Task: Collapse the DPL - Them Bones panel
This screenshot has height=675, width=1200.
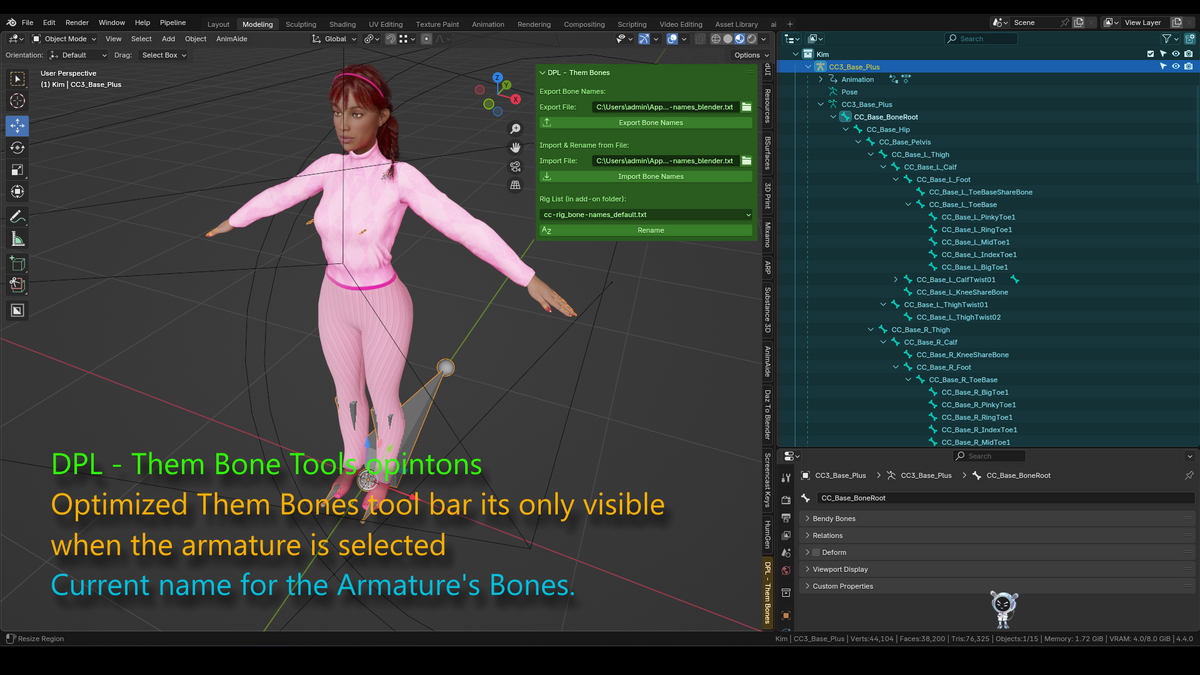Action: click(542, 73)
